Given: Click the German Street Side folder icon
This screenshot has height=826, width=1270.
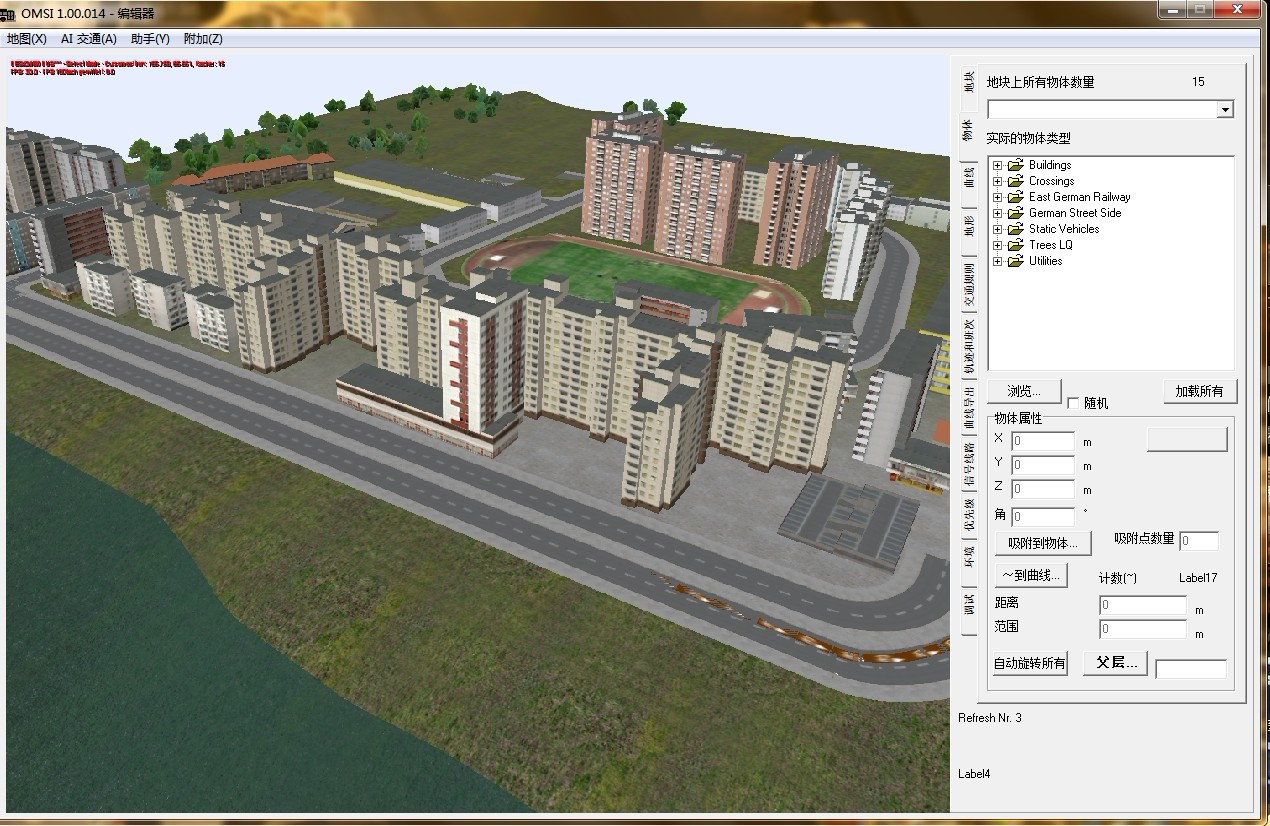Looking at the screenshot, I should pyautogui.click(x=1016, y=213).
